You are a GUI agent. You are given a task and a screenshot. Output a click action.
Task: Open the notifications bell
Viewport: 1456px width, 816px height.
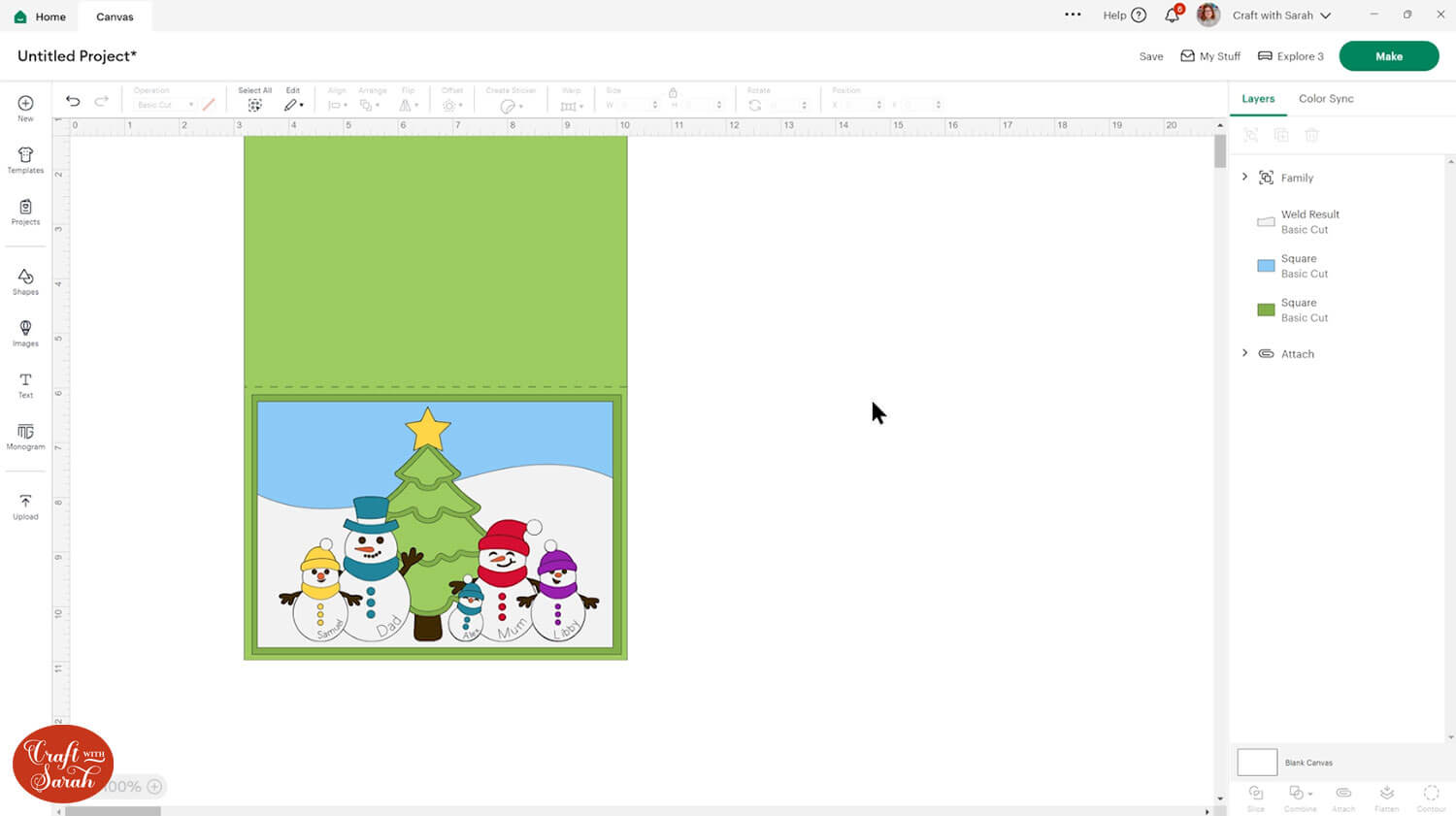1173,16
